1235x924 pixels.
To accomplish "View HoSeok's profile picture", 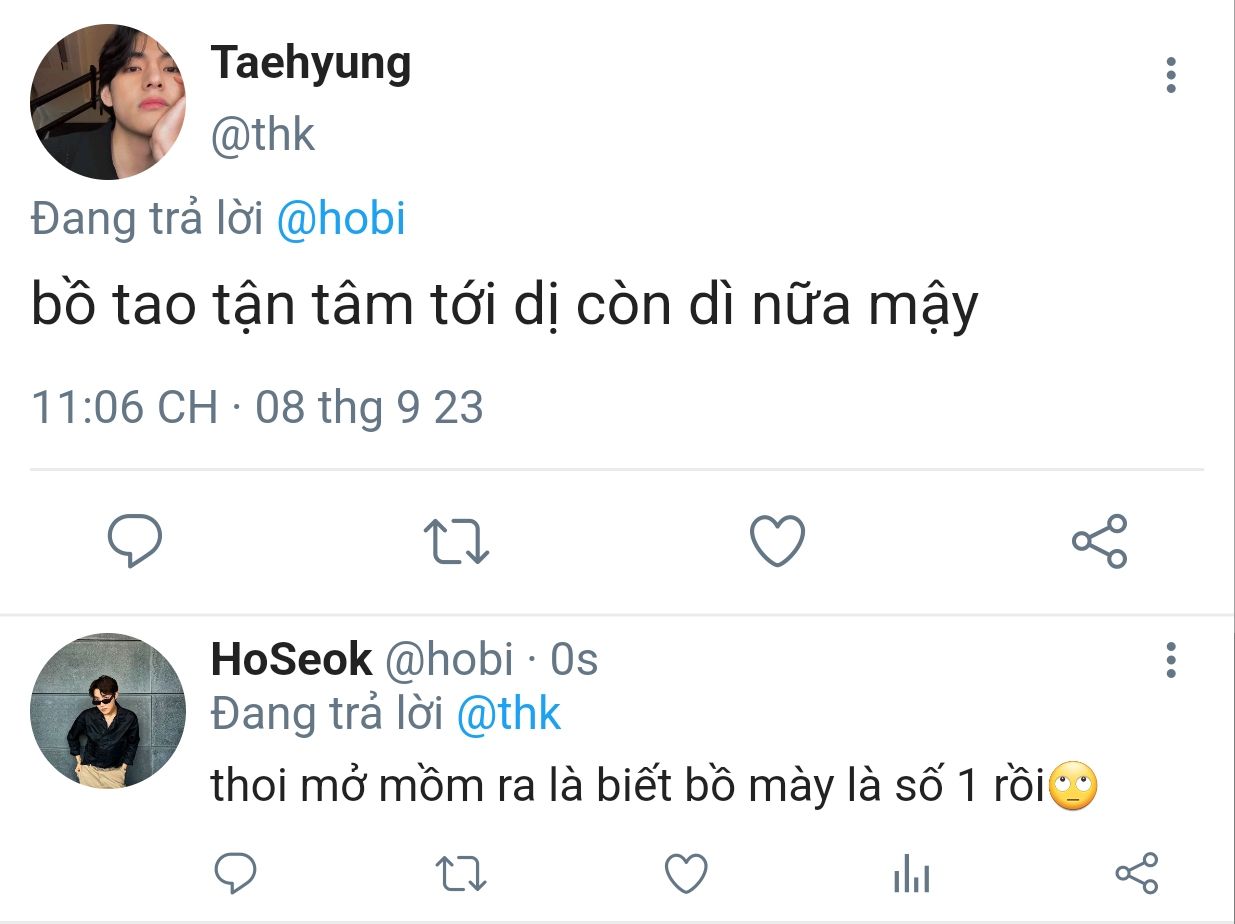I will 108,710.
